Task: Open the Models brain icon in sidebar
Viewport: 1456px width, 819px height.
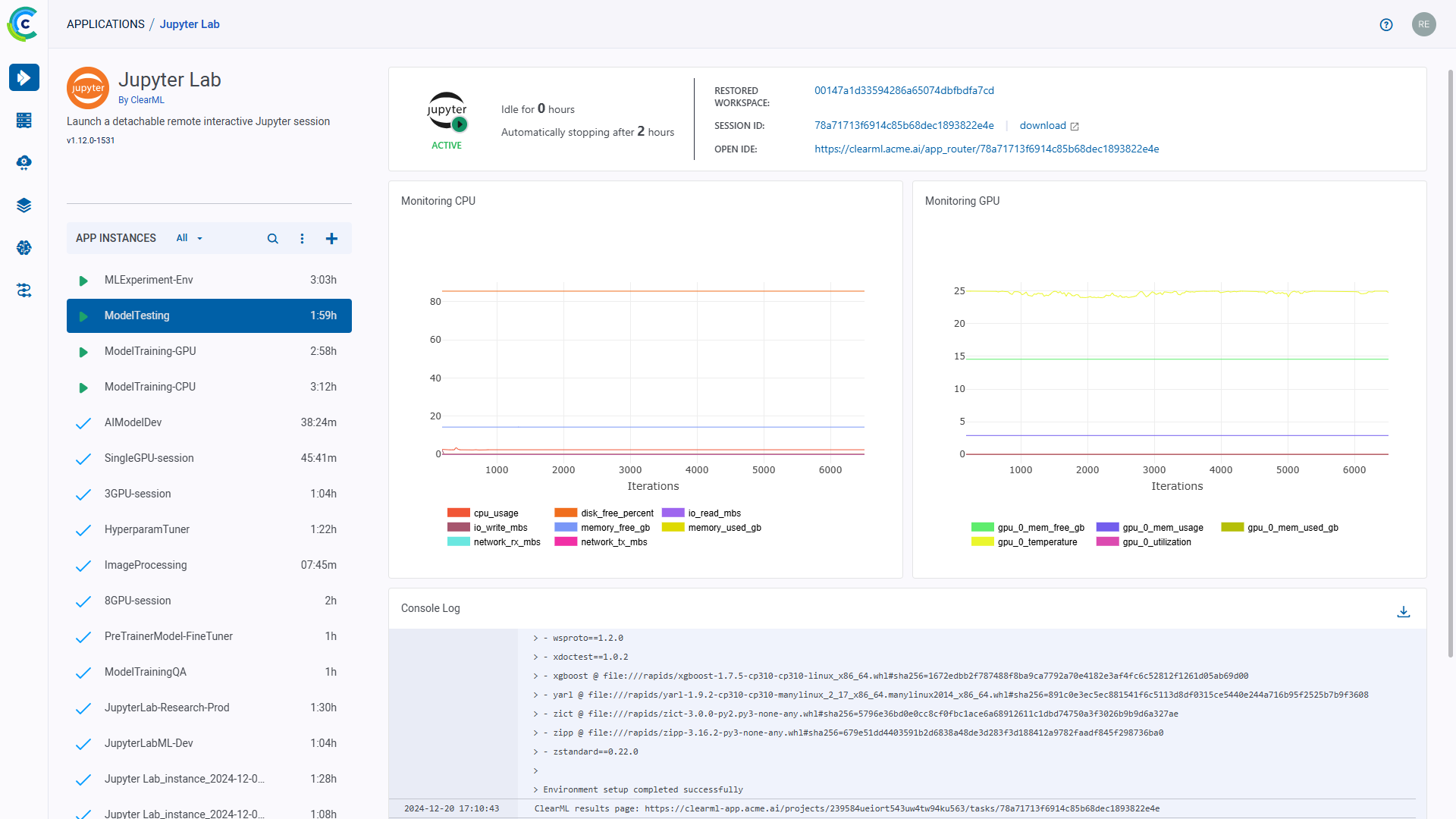Action: 24,248
